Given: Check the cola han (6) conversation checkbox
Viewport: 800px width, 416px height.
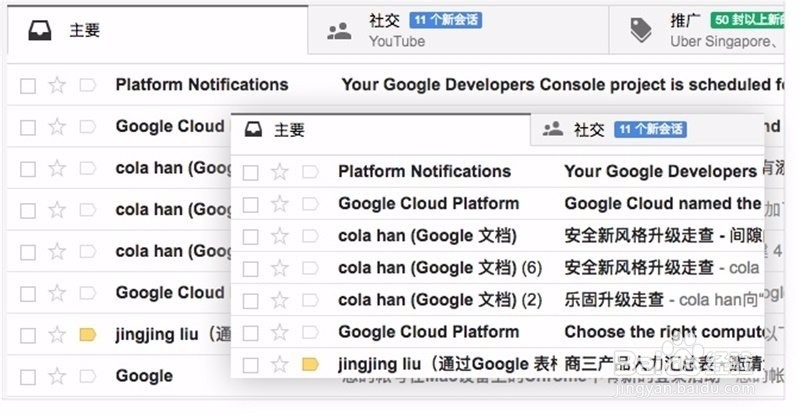Looking at the screenshot, I should (x=250, y=269).
